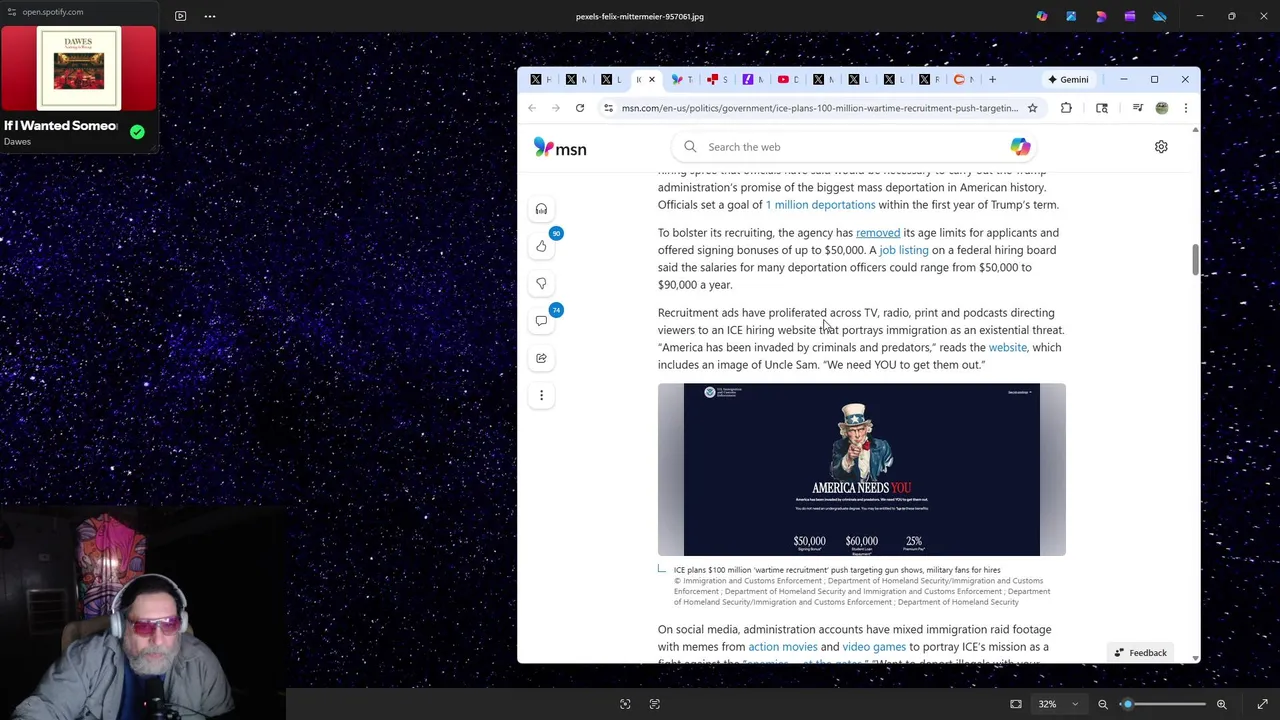Go forward in Chrome browser
The height and width of the screenshot is (720, 1280).
tap(556, 108)
